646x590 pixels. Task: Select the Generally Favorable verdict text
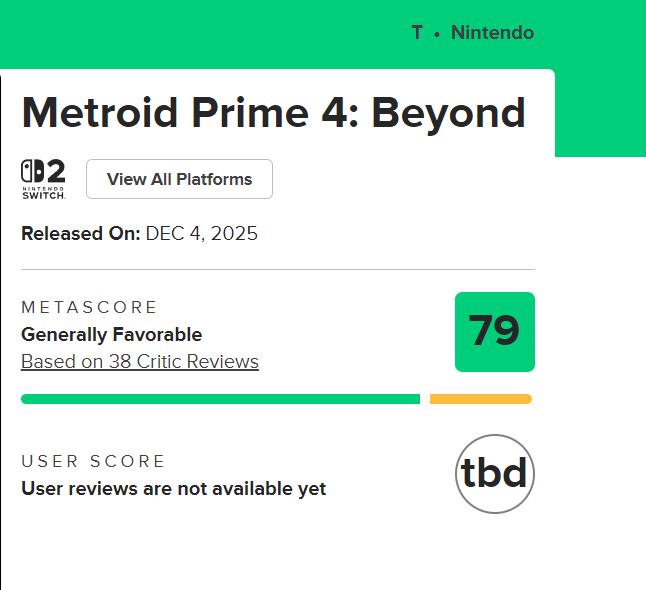(x=111, y=335)
